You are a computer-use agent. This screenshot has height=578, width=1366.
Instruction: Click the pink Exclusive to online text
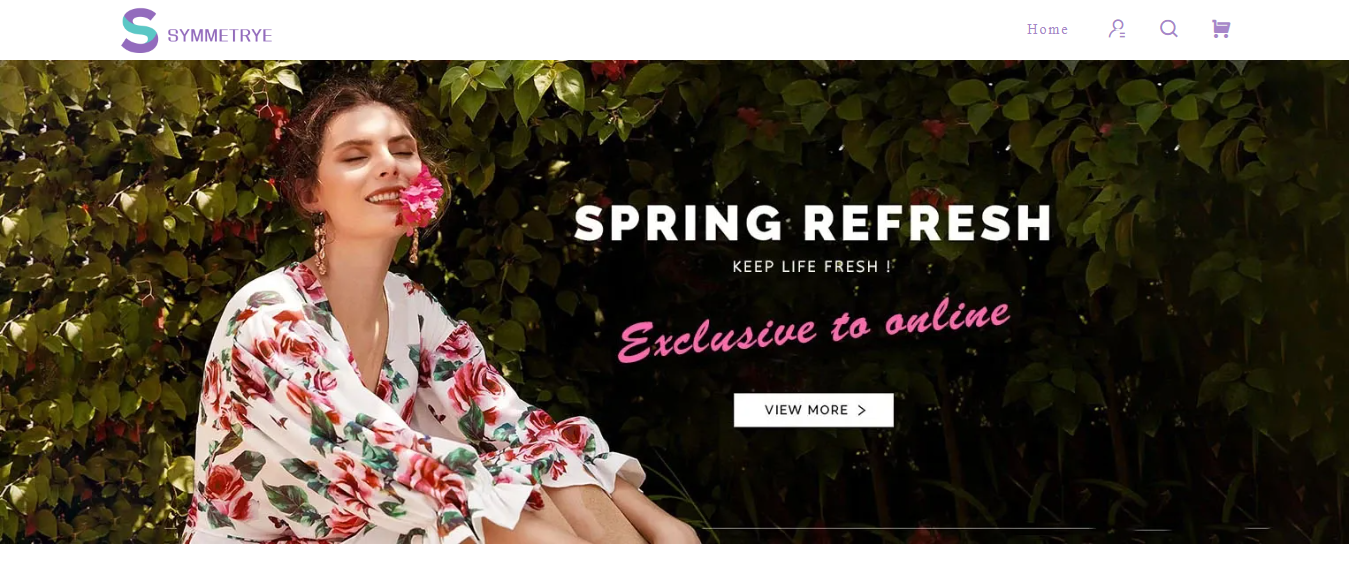tap(813, 328)
